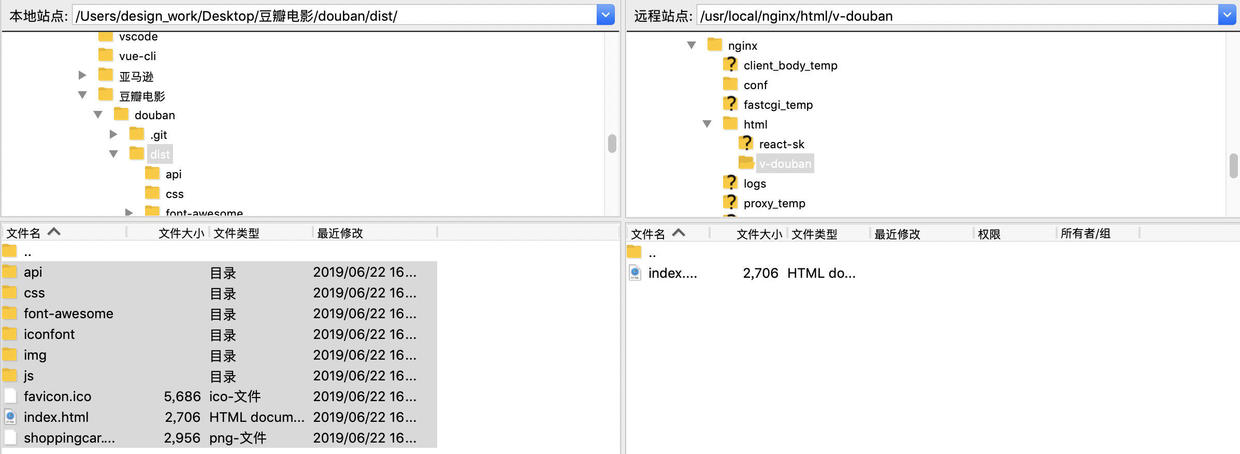Select the api folder icon in local file list

click(10, 272)
